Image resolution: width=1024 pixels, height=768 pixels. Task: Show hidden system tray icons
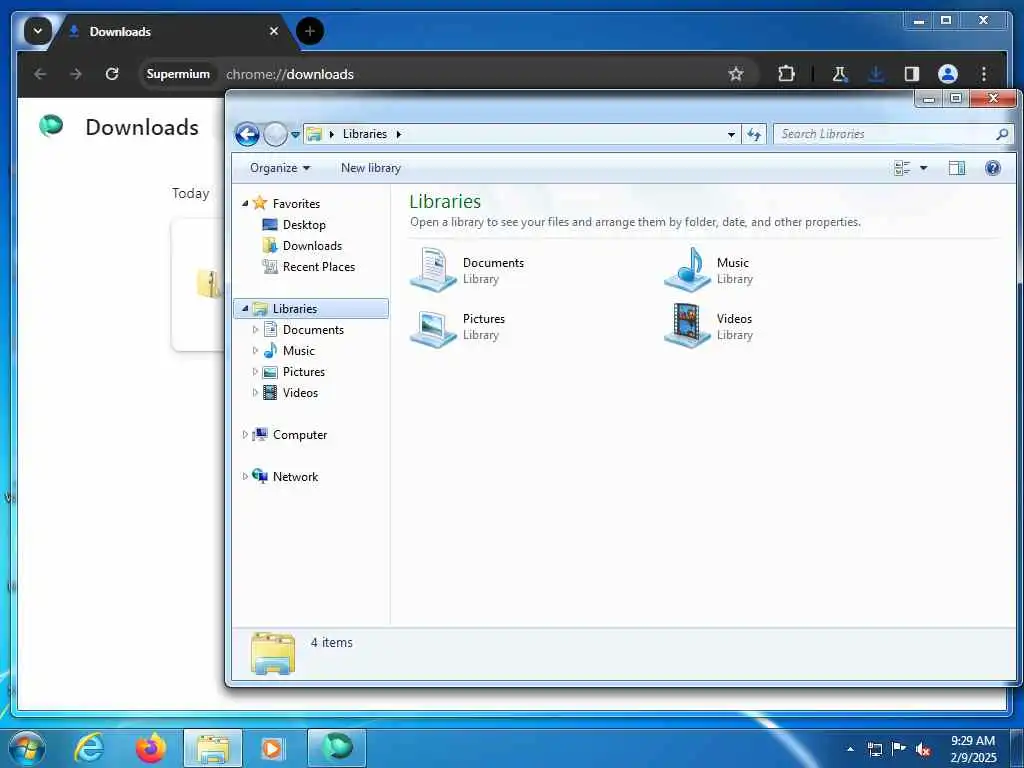pyautogui.click(x=850, y=748)
